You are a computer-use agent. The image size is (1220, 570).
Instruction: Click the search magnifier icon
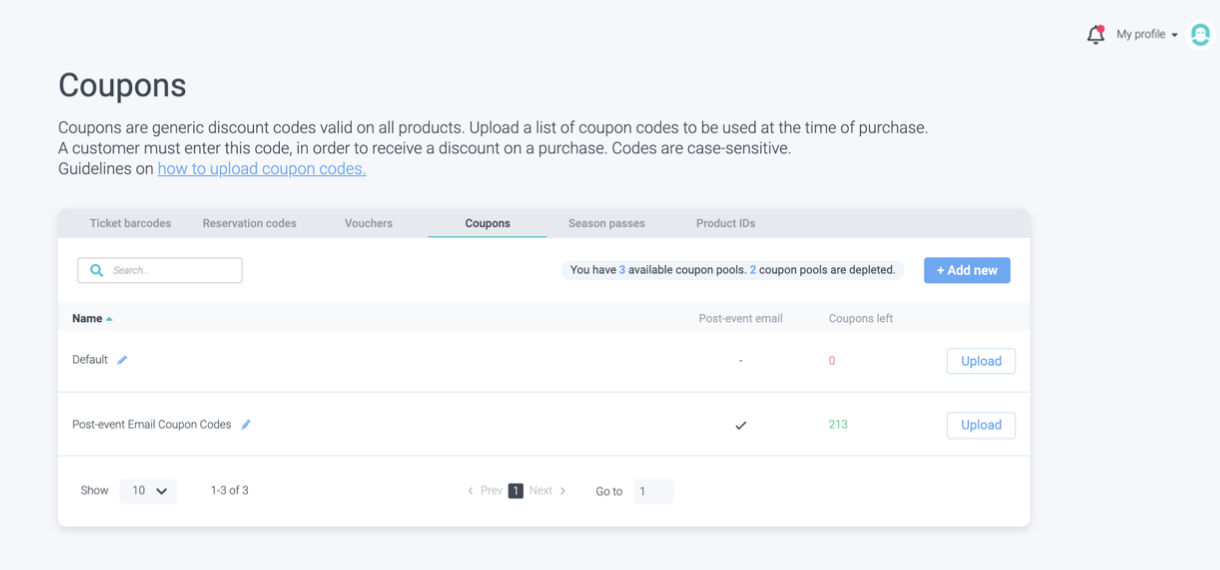click(97, 270)
